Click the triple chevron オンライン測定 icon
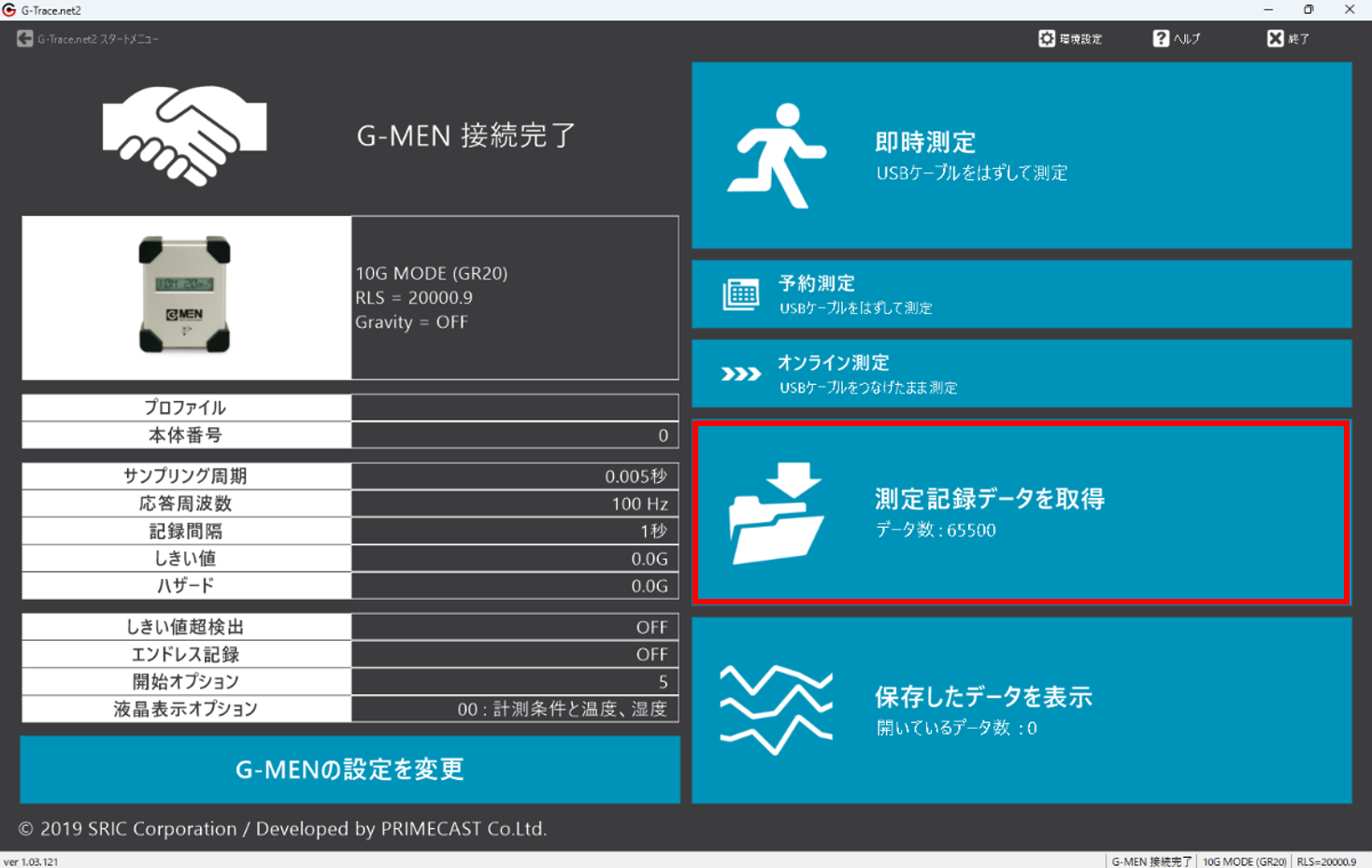1372x868 pixels. coord(741,374)
